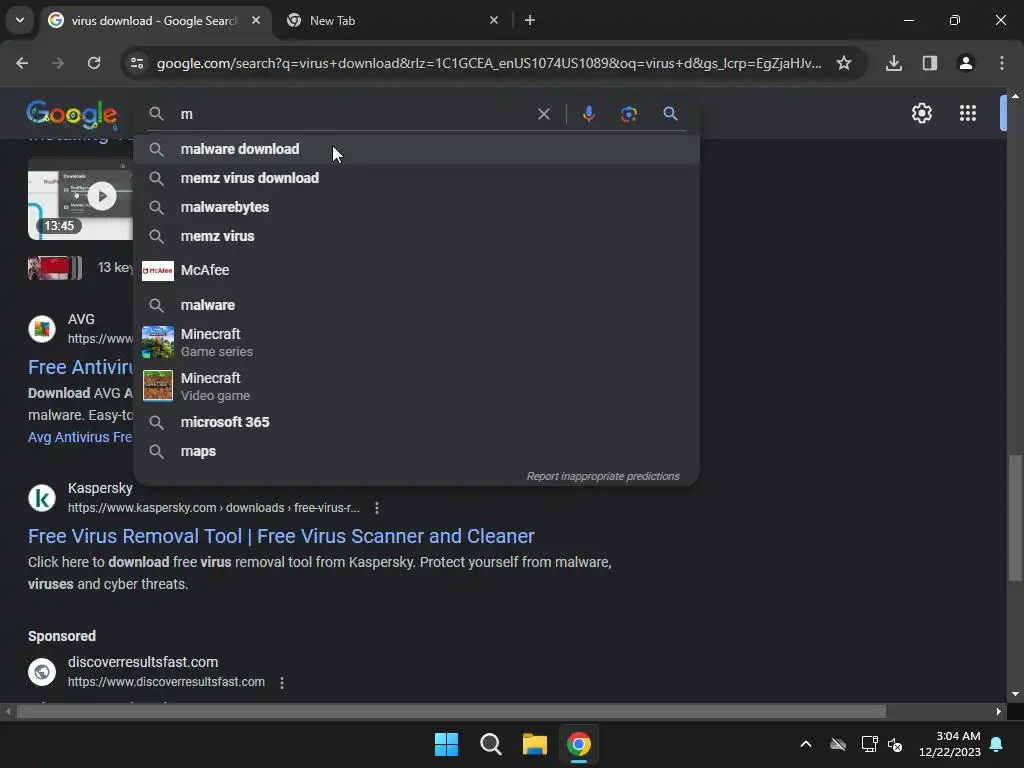Open Windows taskbar Search
1024x768 pixels.
(490, 744)
